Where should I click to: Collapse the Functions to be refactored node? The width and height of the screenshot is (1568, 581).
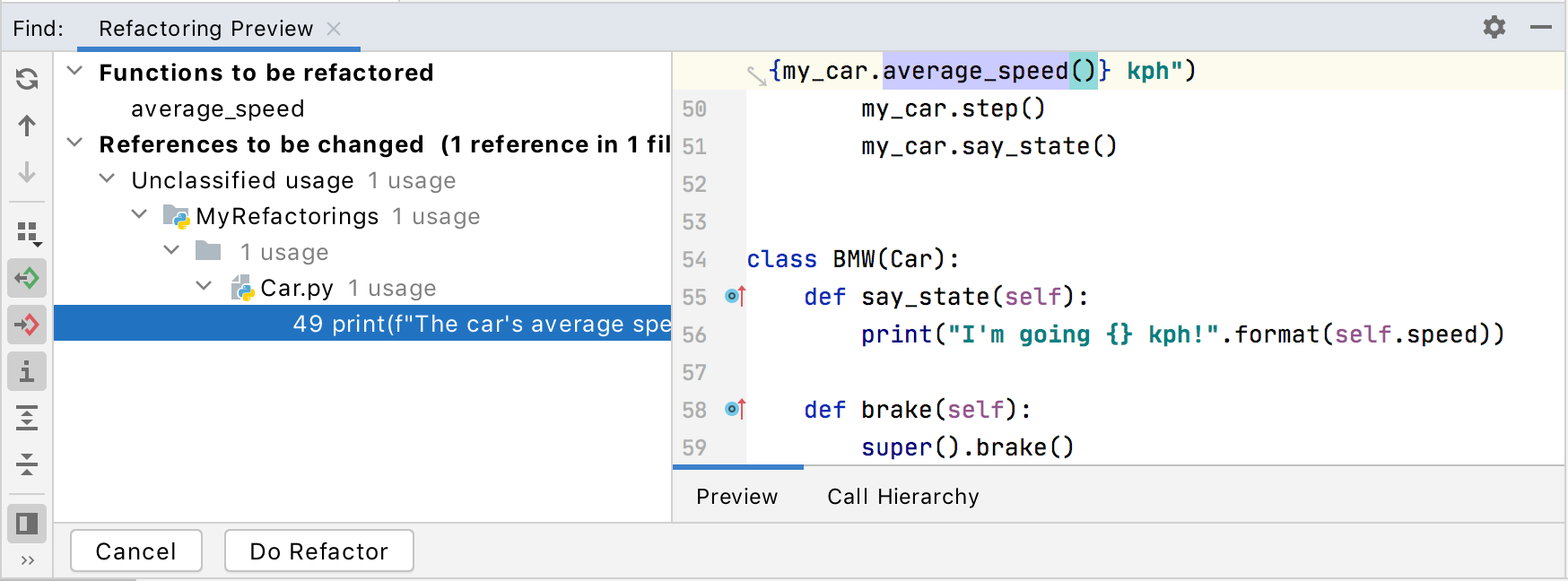(75, 71)
